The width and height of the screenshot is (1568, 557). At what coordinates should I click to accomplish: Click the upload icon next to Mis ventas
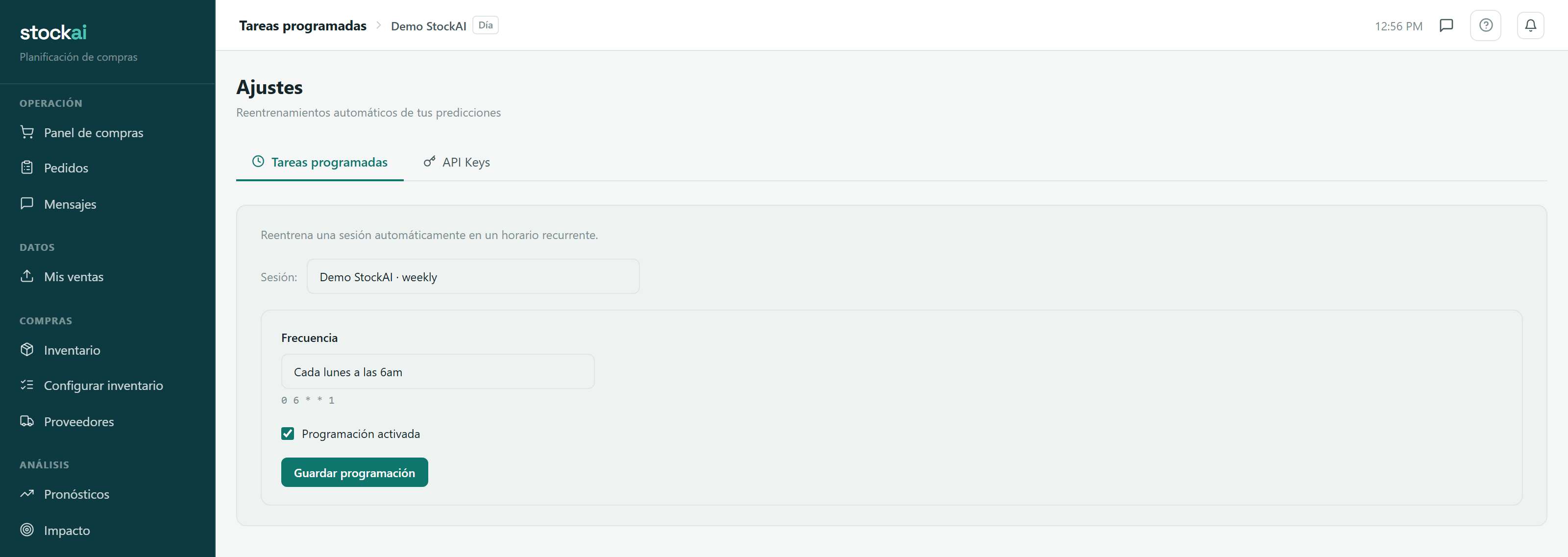click(x=27, y=276)
